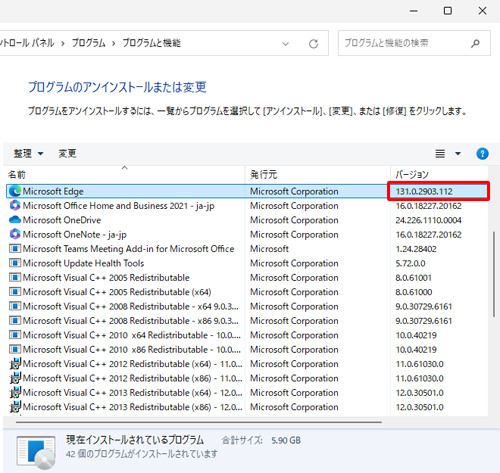Select the Microsoft Edge program icon

(15, 191)
